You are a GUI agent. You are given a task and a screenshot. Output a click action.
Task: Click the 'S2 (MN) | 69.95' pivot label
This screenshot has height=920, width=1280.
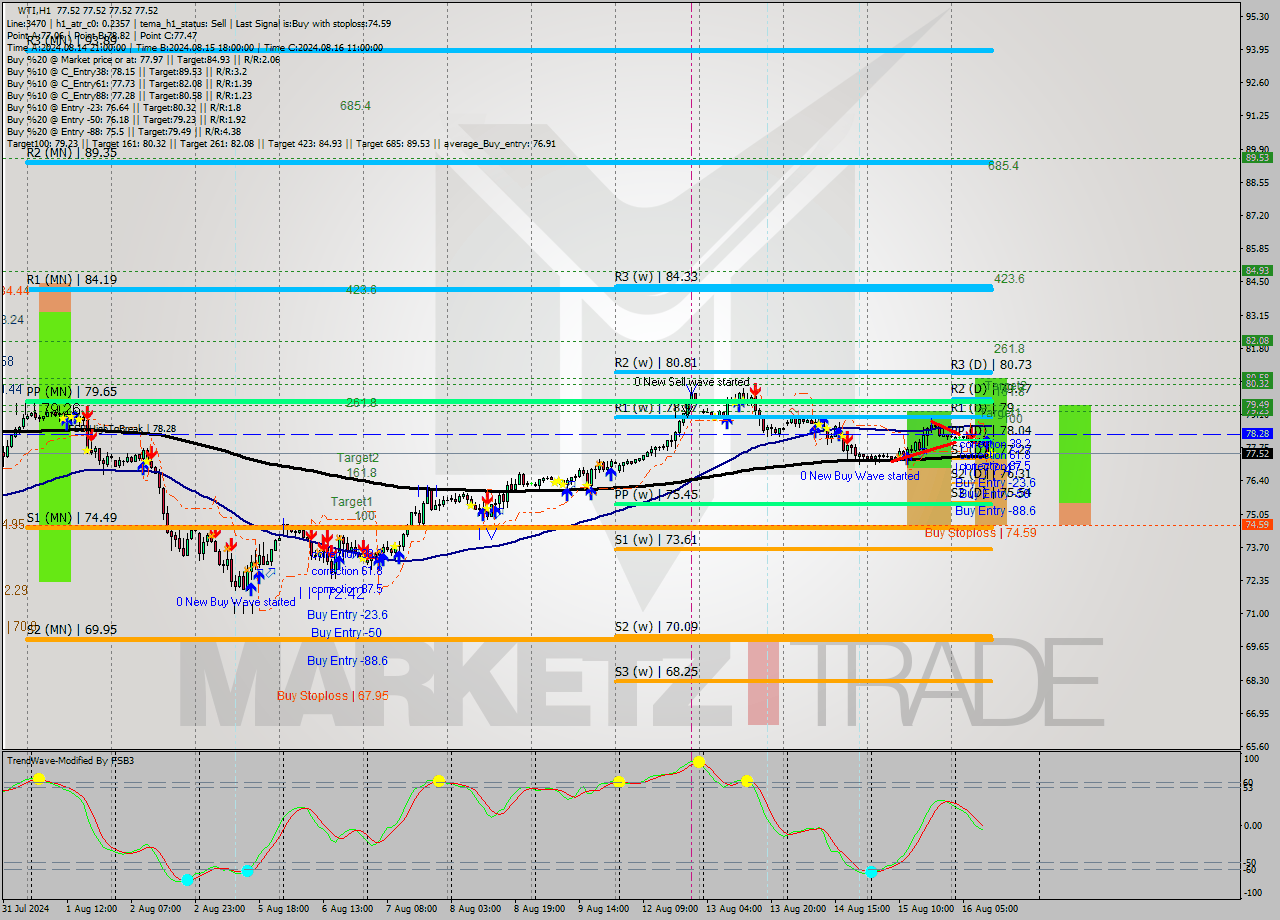point(71,630)
